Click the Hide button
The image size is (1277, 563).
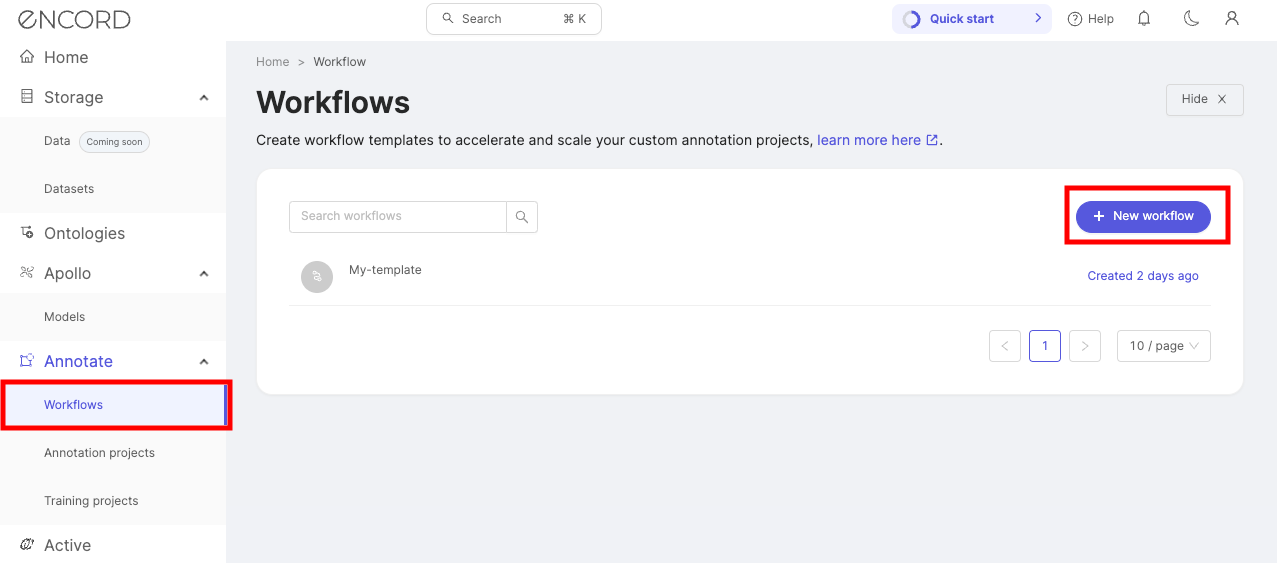[1204, 99]
